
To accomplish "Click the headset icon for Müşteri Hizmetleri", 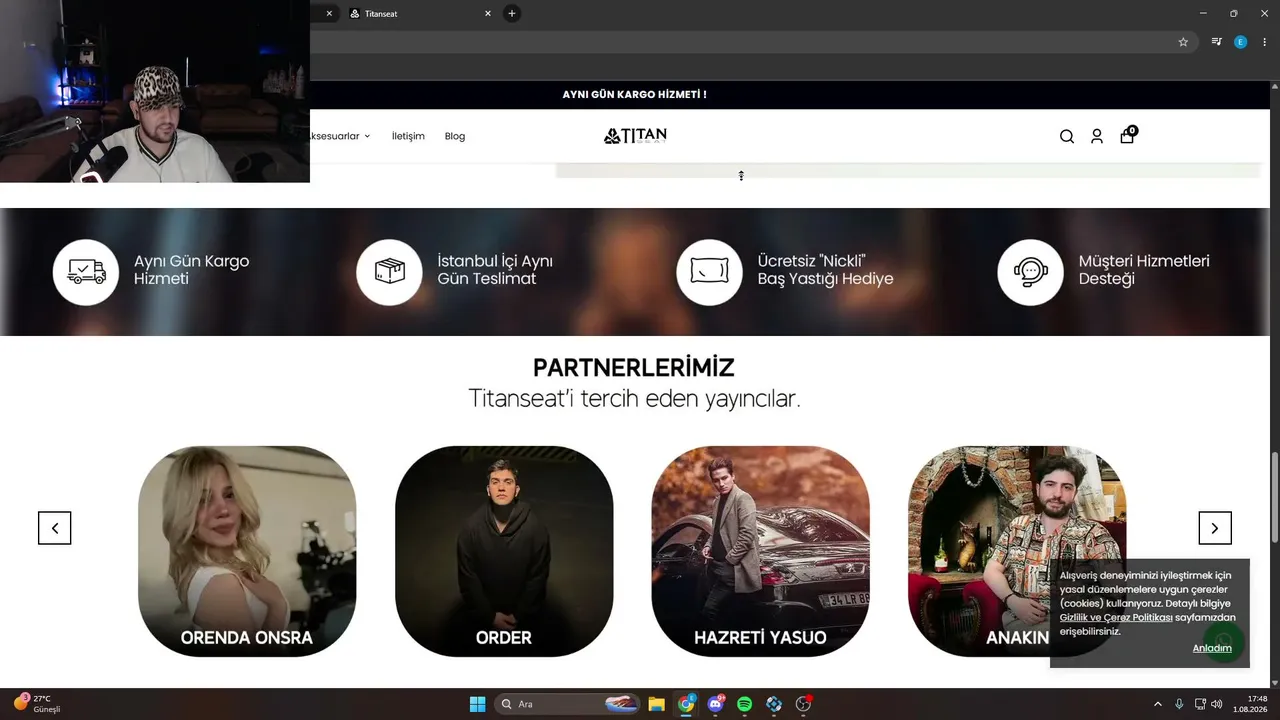I will 1030,272.
